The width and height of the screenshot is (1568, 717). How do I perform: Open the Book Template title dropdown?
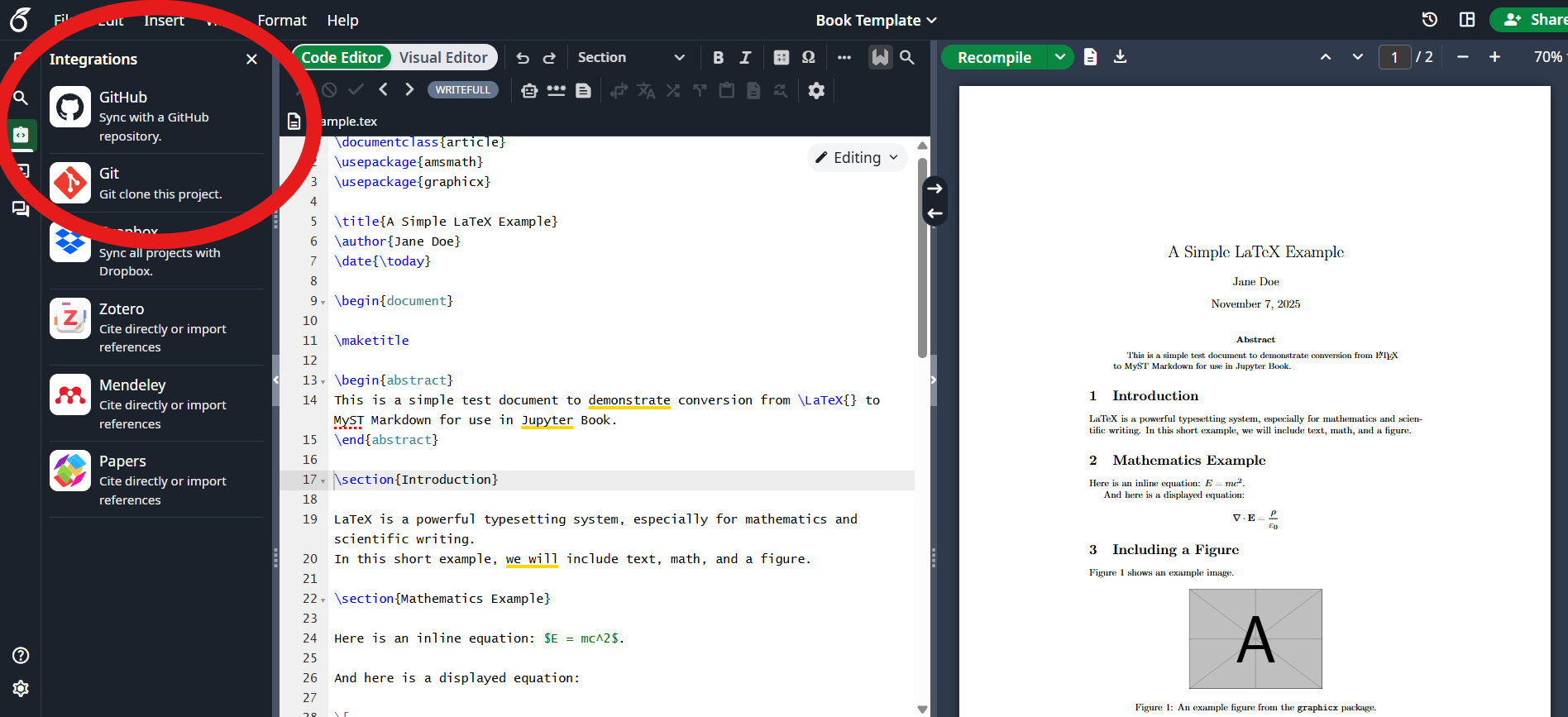pos(877,20)
